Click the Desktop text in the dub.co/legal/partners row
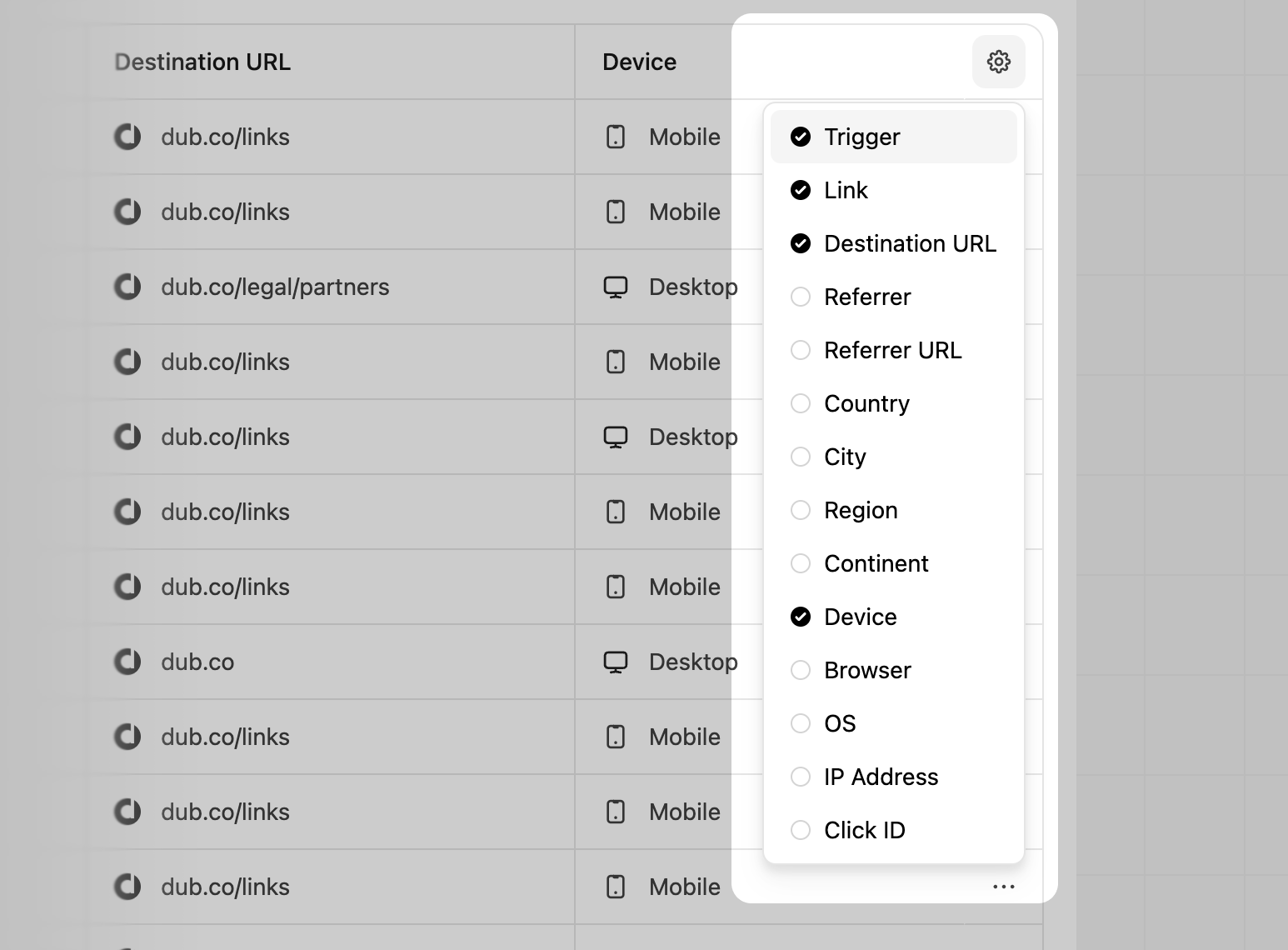Image resolution: width=1288 pixels, height=950 pixels. click(693, 287)
